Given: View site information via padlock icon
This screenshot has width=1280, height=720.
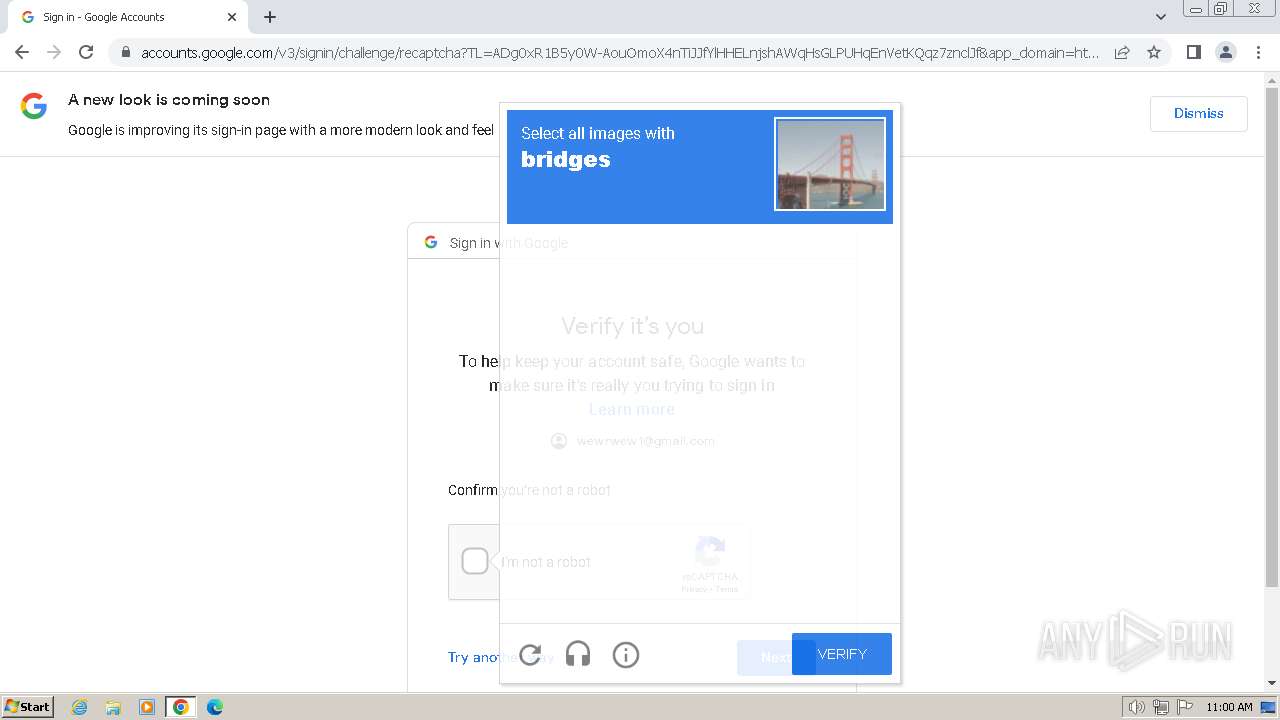Looking at the screenshot, I should pos(125,52).
